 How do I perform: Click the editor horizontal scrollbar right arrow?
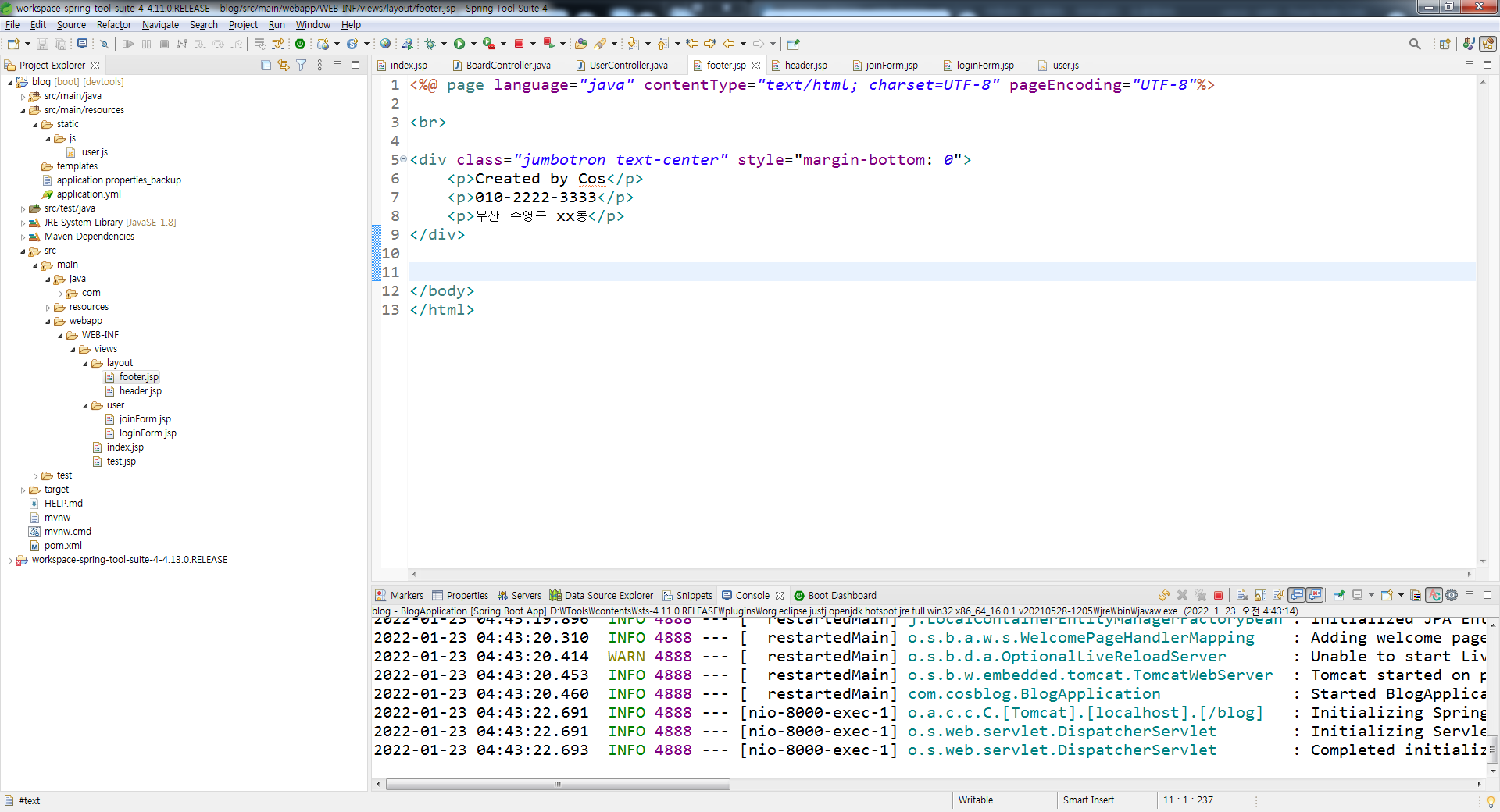click(1469, 574)
